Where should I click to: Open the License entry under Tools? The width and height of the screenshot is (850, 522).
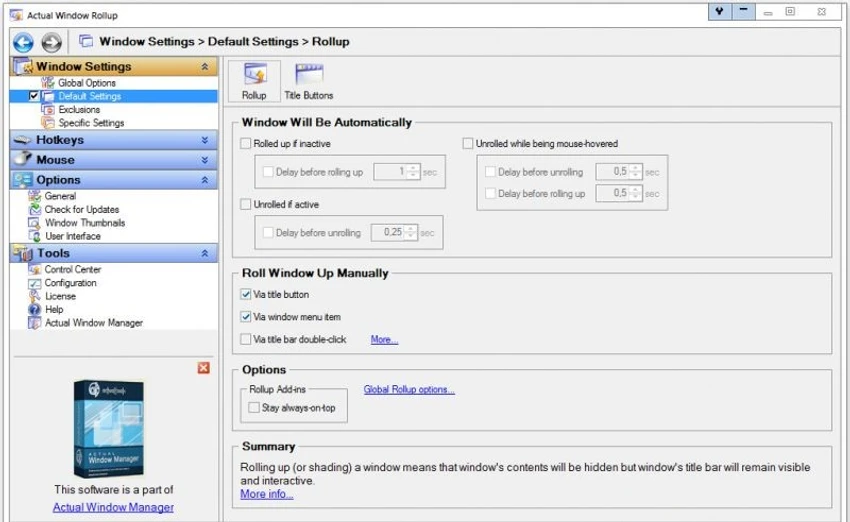point(60,297)
